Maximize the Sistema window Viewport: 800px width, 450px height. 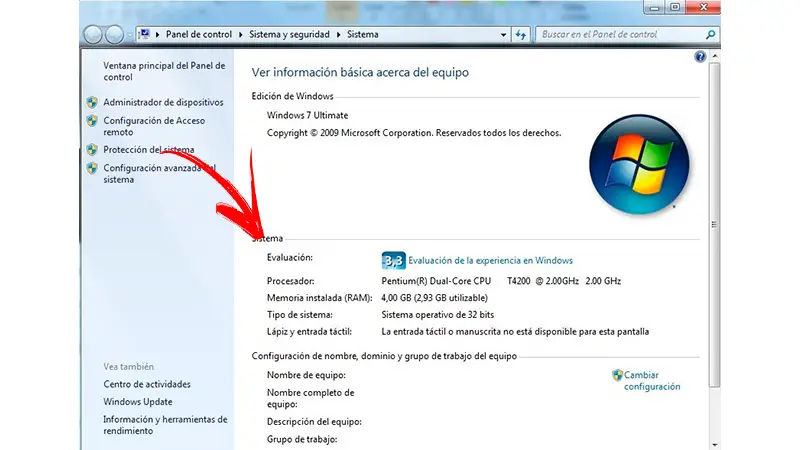(x=675, y=7)
